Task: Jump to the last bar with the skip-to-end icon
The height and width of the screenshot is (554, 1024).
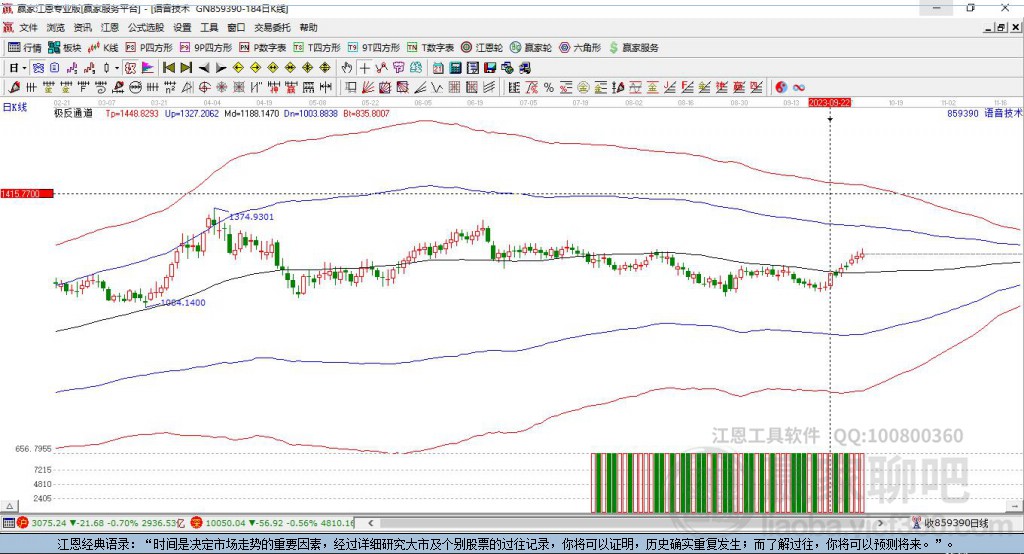Action: 186,68
